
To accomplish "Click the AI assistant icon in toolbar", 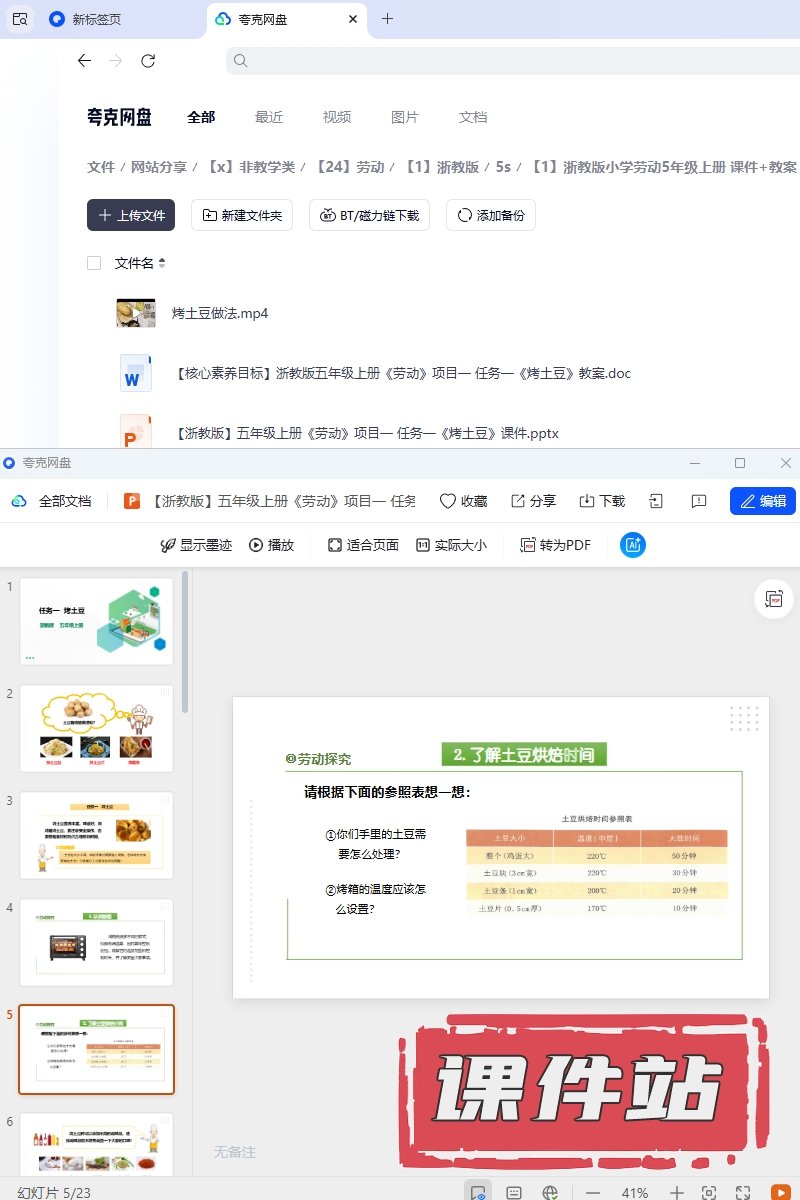I will 632,545.
